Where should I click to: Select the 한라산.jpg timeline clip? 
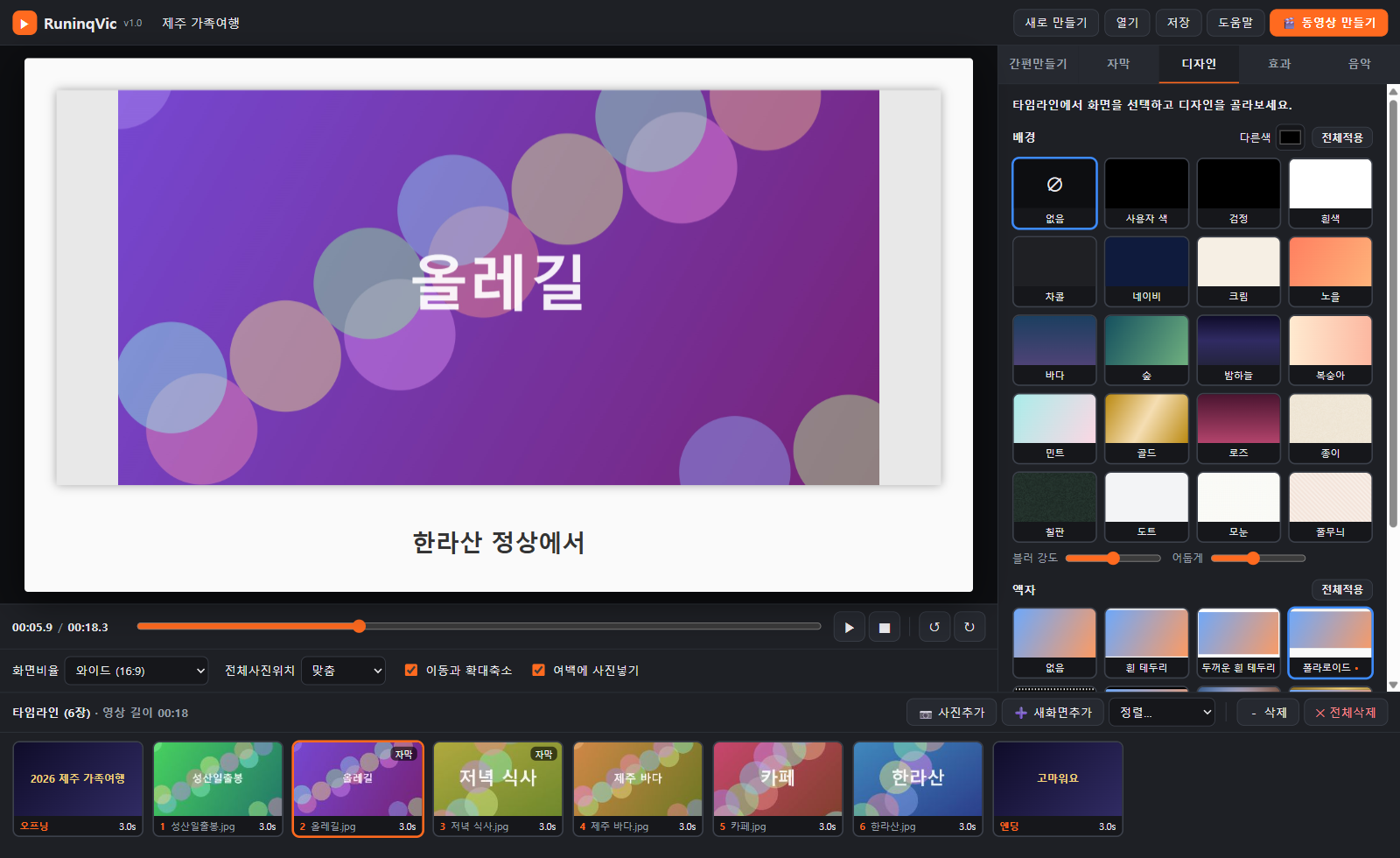[918, 789]
